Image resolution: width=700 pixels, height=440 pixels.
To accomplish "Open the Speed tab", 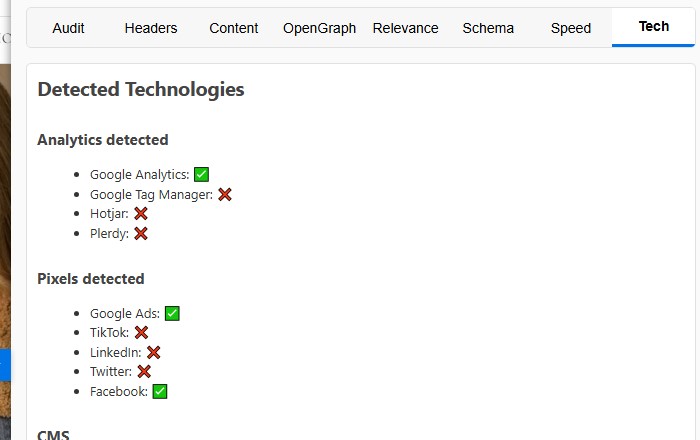I will [571, 28].
